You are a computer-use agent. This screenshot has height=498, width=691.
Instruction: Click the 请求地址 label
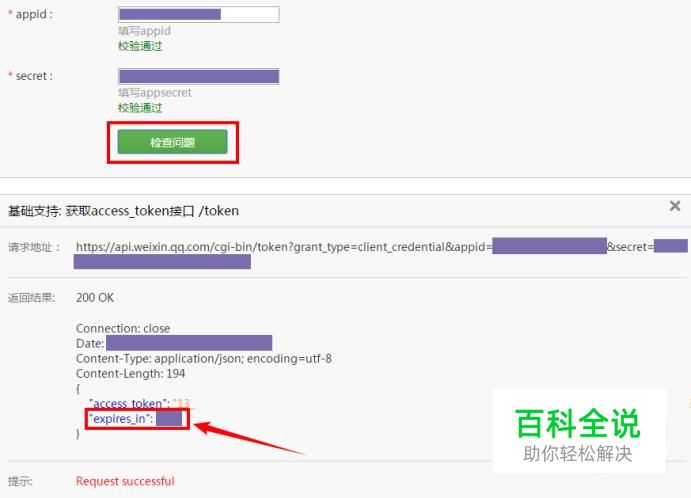click(33, 247)
